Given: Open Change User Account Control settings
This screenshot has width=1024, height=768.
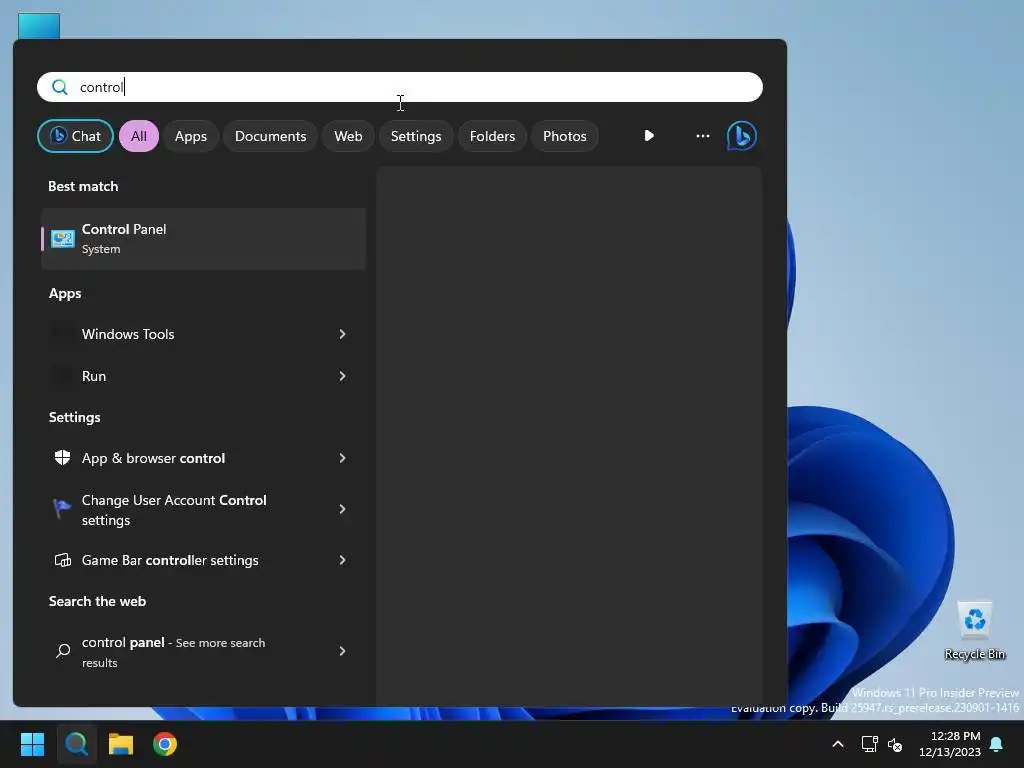Looking at the screenshot, I should click(203, 509).
